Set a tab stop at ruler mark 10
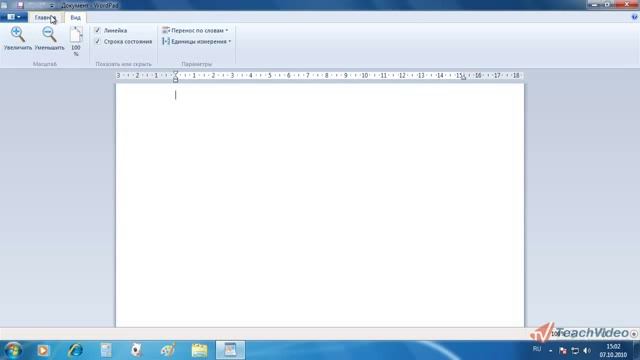Image resolution: width=640 pixels, height=360 pixels. 364,76
